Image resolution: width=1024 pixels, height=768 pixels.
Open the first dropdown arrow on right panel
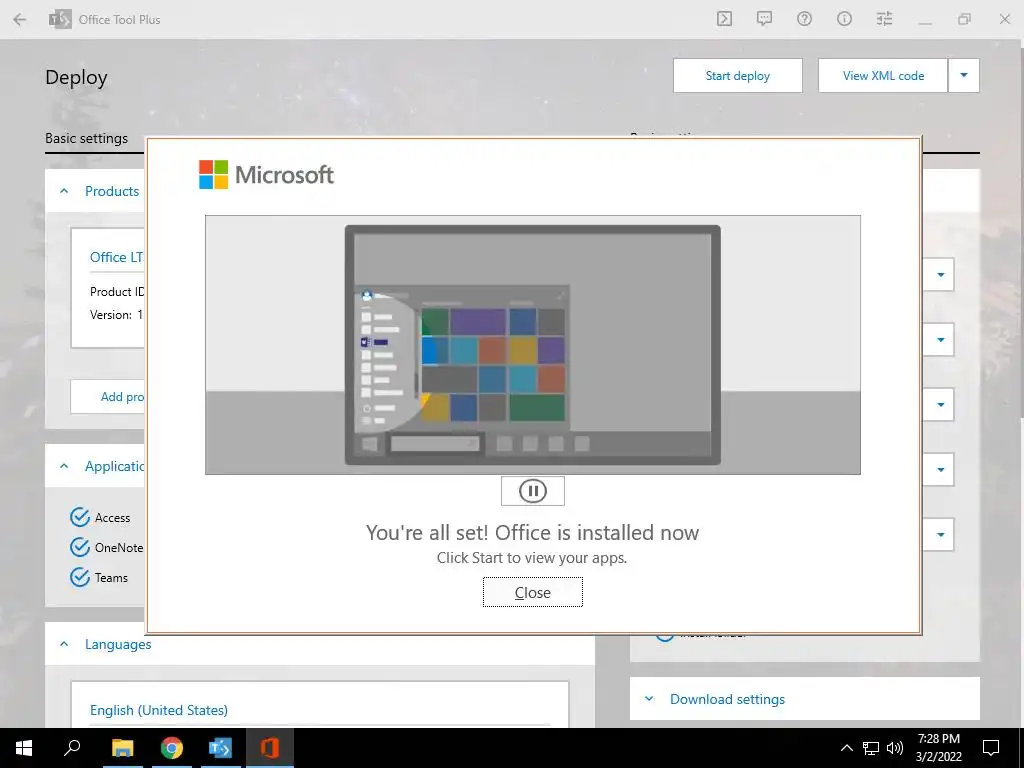(940, 275)
